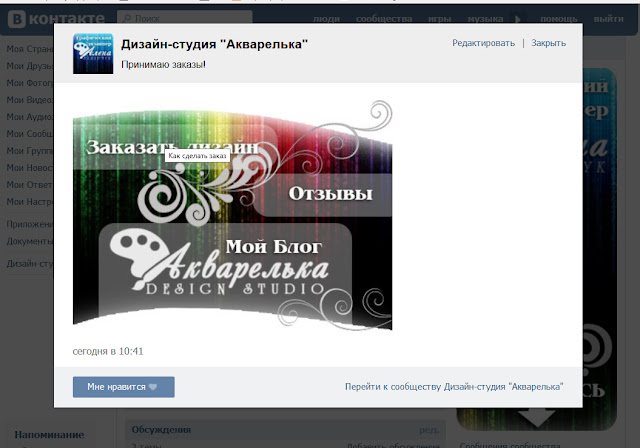Open 'Дизайн-студия' shortcut in left sidebar
The height and width of the screenshot is (448, 640).
tap(30, 264)
